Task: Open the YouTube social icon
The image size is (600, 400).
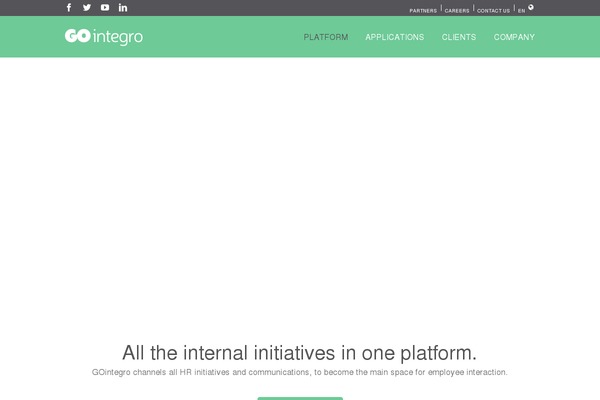Action: pos(105,7)
